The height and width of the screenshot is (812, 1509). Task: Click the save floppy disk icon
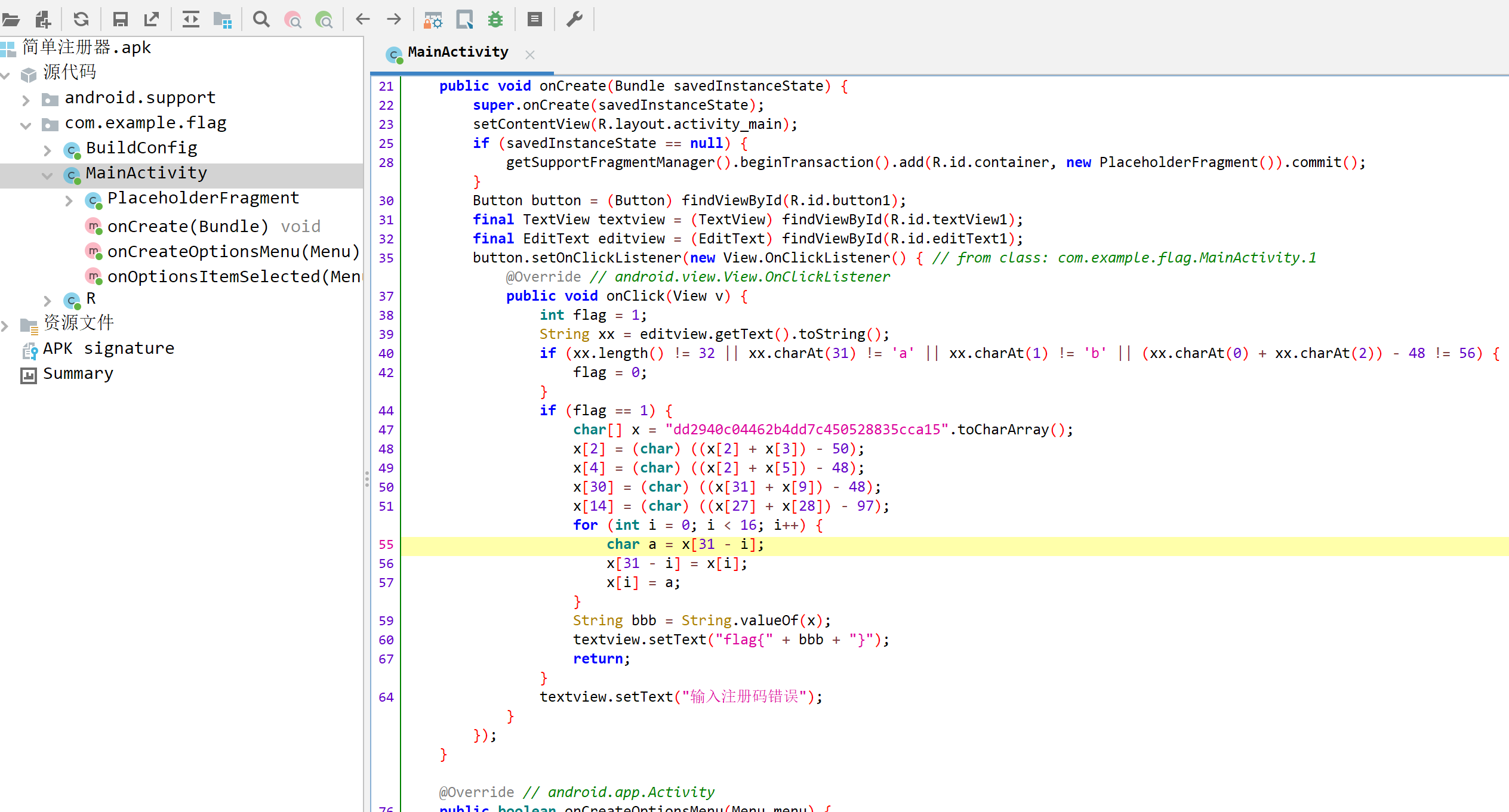pyautogui.click(x=120, y=20)
